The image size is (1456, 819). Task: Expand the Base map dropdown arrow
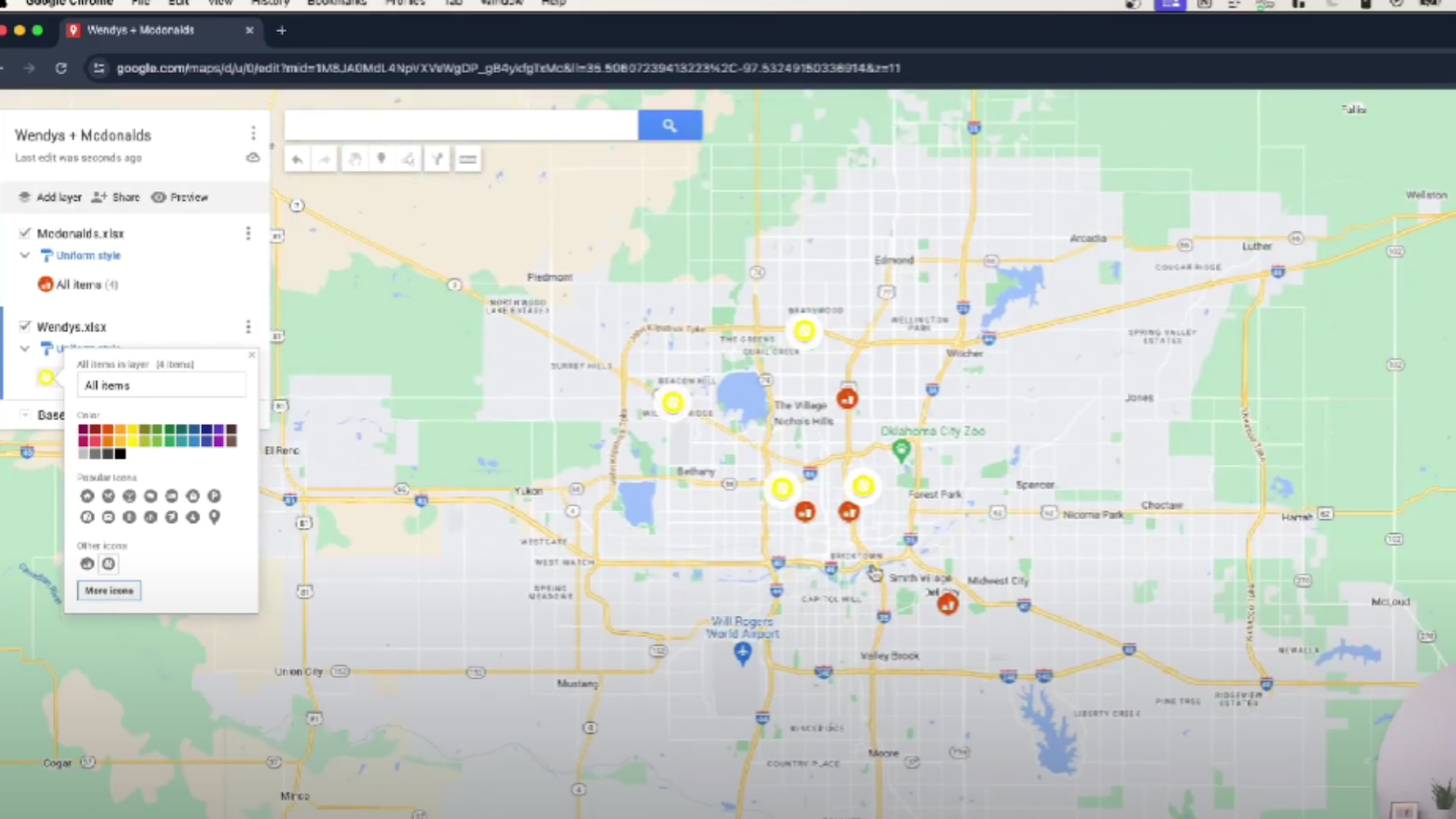click(x=25, y=414)
